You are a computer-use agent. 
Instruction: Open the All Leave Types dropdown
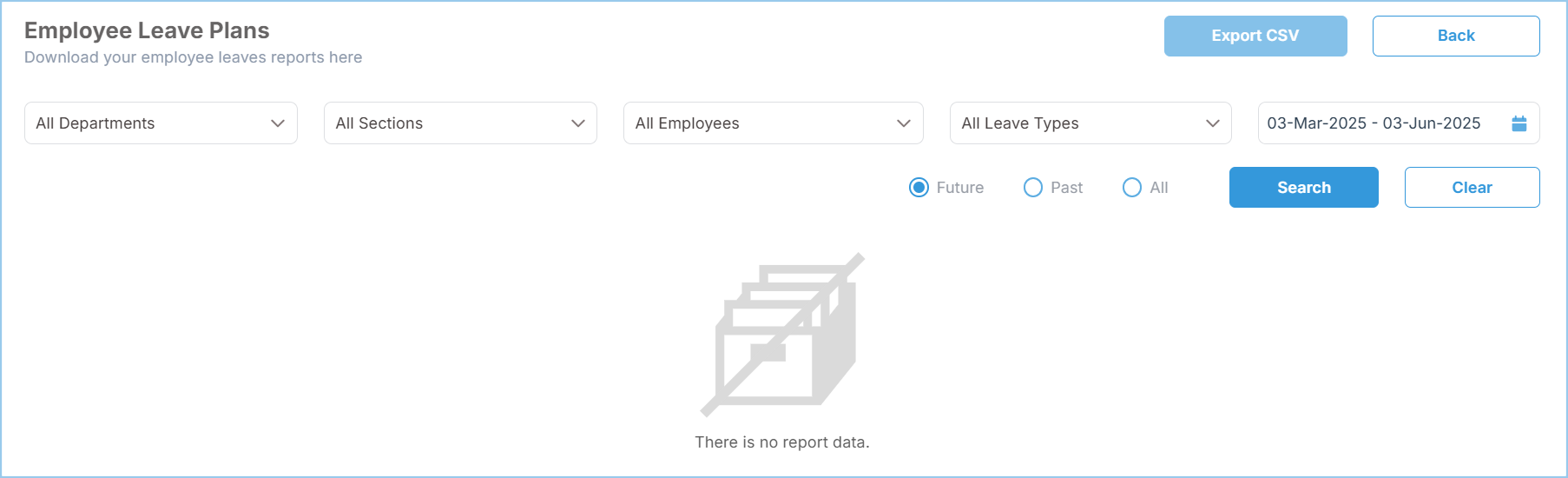pos(1090,123)
